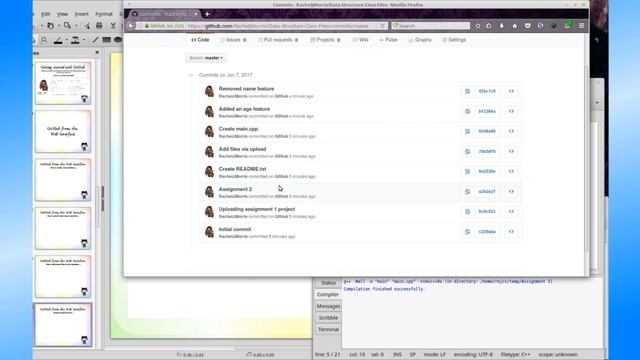640x360 pixels.
Task: Open line color dropdown arrow in Impress
Action: [67, 40]
